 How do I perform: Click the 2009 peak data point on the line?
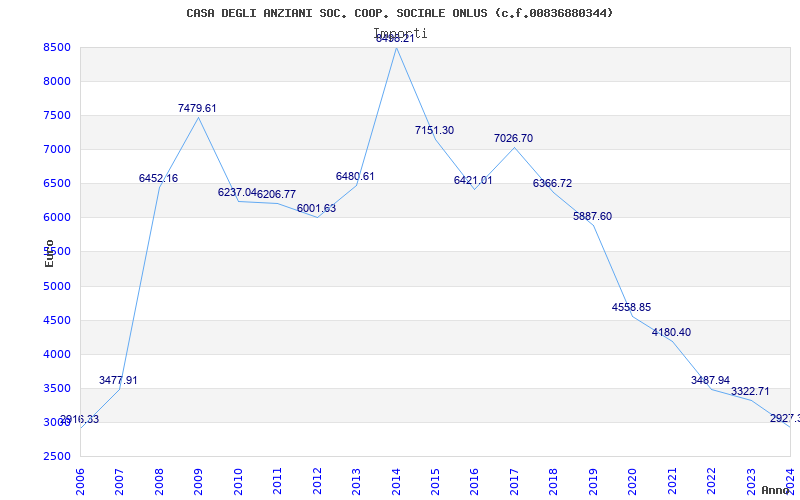[x=198, y=117]
